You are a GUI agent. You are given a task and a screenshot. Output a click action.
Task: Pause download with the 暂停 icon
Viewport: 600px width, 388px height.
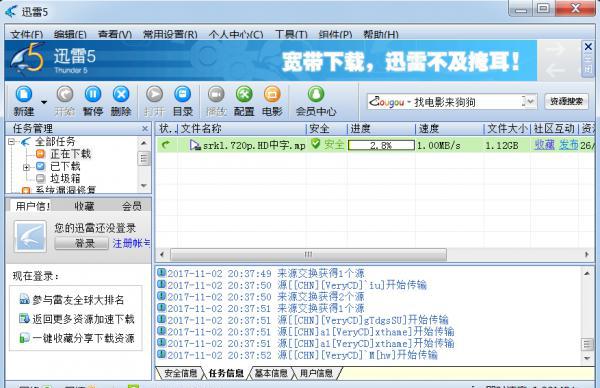click(x=93, y=95)
